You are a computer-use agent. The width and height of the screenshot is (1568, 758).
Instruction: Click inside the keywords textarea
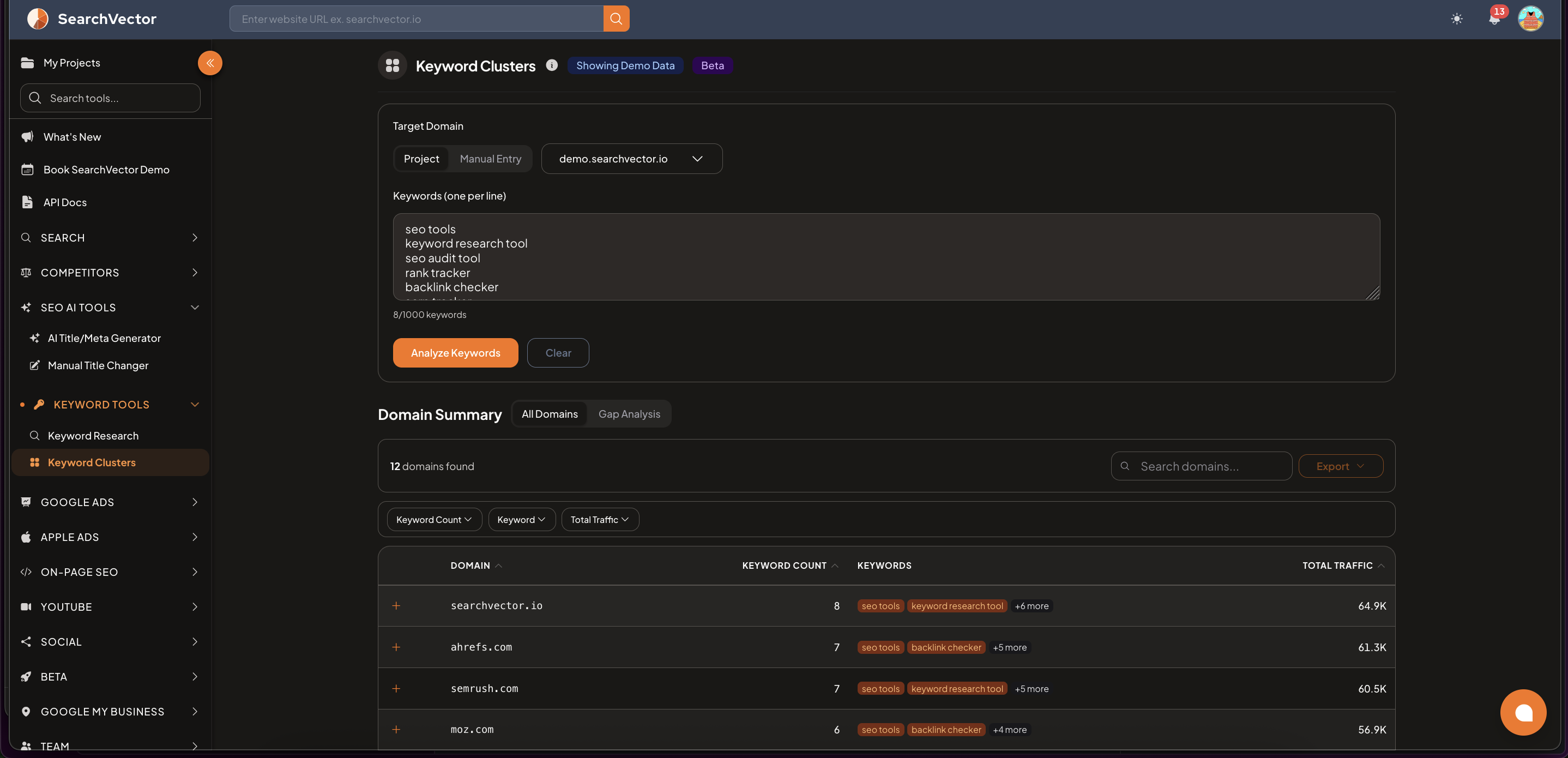point(885,256)
